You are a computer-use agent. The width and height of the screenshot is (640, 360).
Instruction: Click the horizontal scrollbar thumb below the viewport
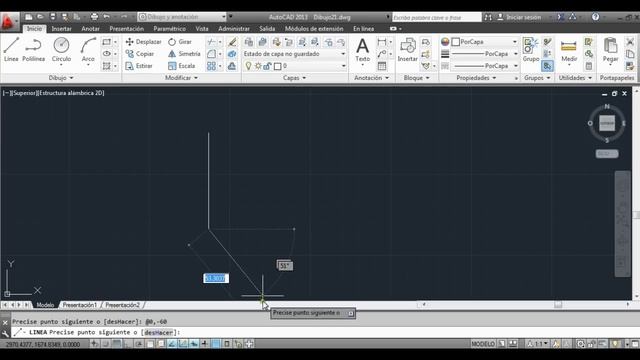[x=558, y=304]
